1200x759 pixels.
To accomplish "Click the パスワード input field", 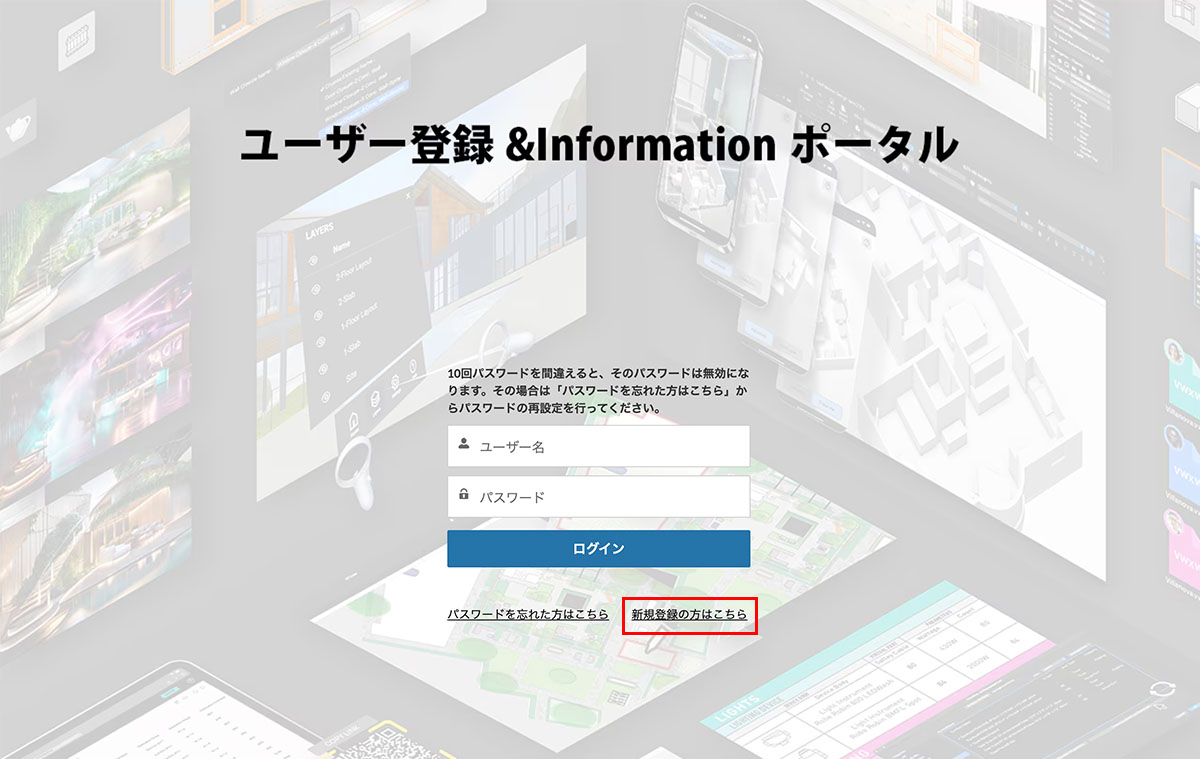I will (x=598, y=496).
